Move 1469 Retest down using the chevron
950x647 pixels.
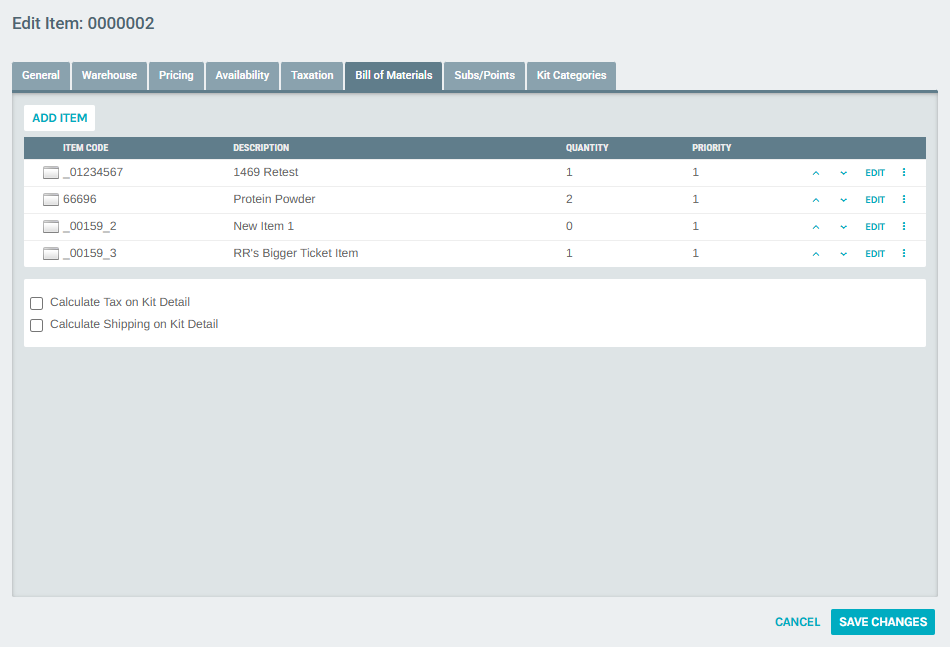[x=843, y=172]
